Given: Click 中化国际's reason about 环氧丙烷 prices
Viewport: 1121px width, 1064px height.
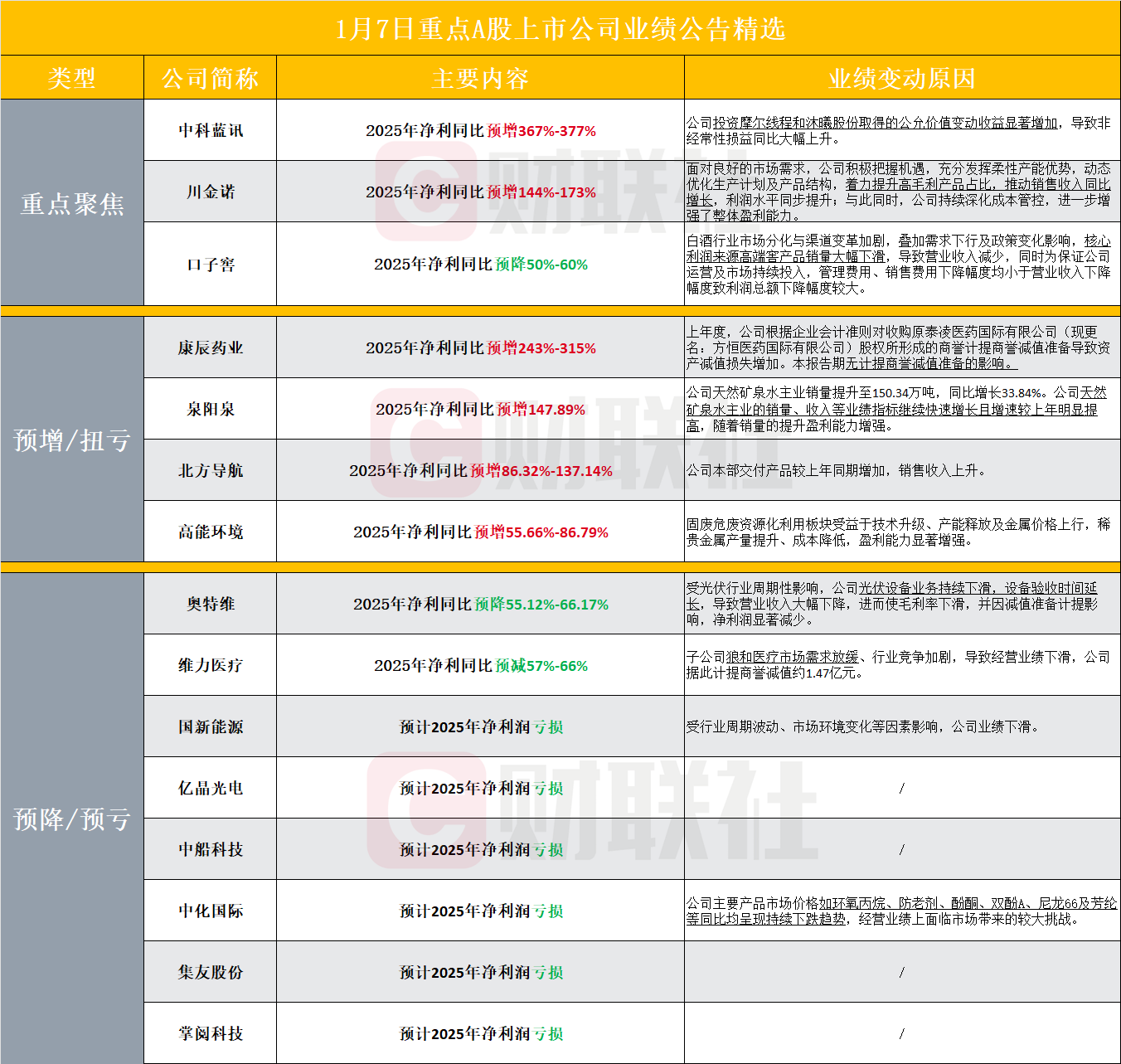Looking at the screenshot, I should point(901,911).
